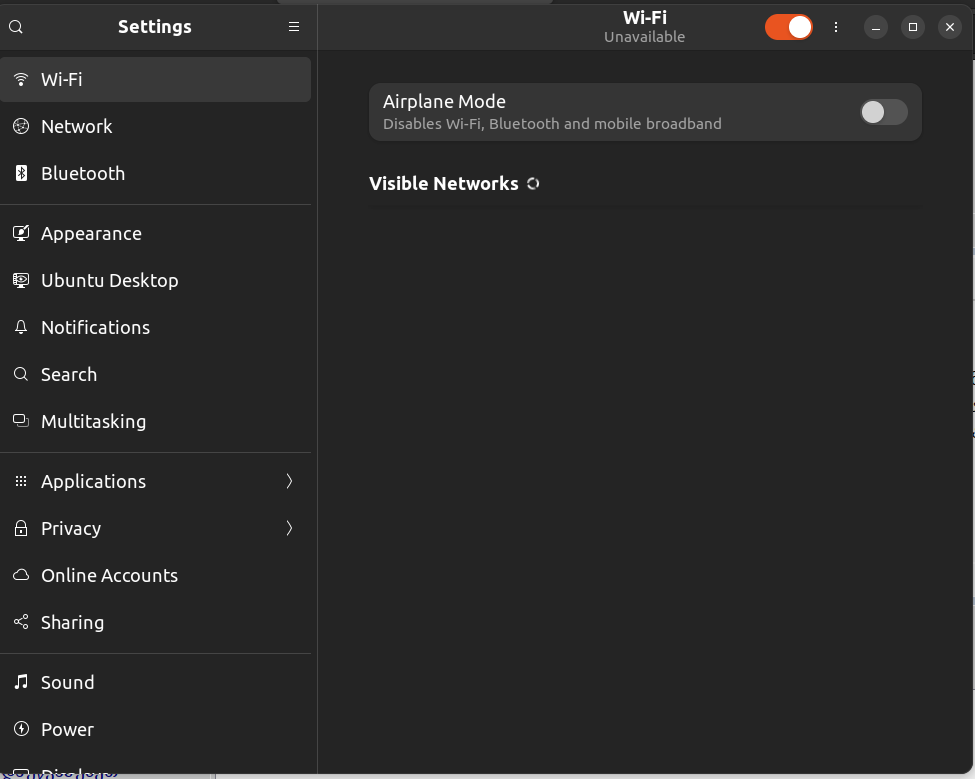Expand the Privacy chevron arrow
Screen dimensions: 975x779
[289, 528]
